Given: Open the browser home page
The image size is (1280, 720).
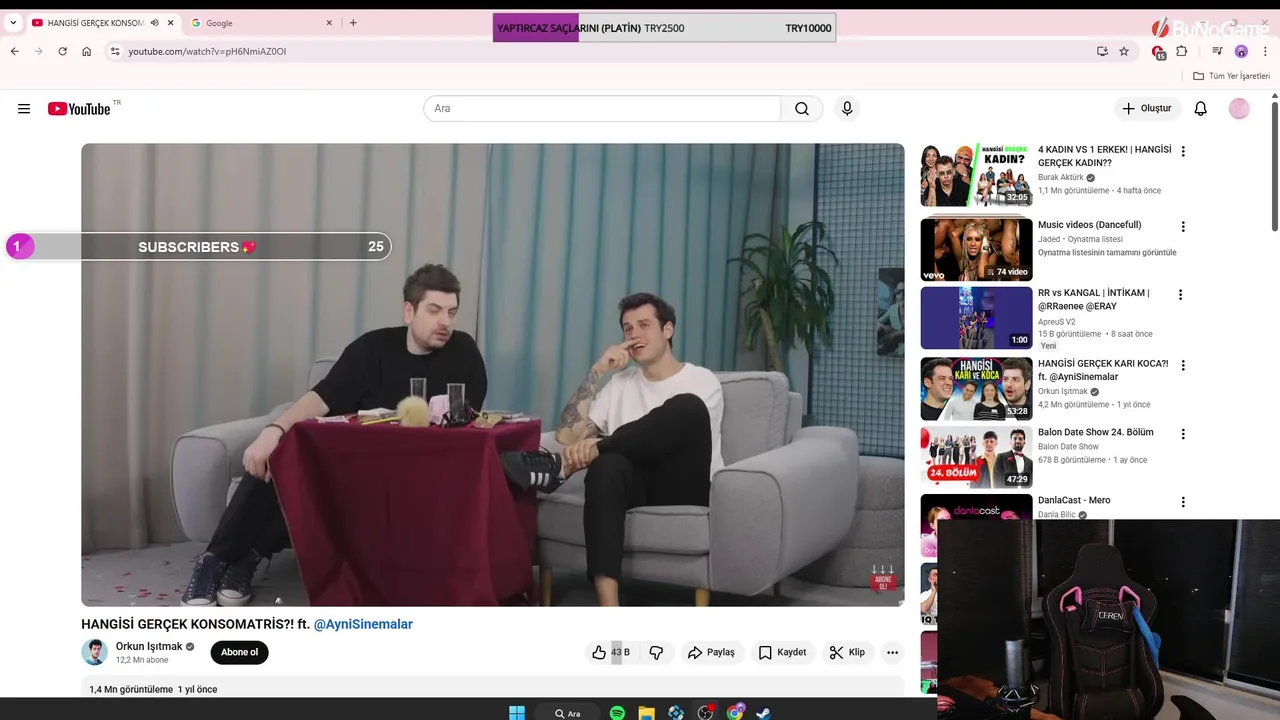Looking at the screenshot, I should pyautogui.click(x=87, y=51).
